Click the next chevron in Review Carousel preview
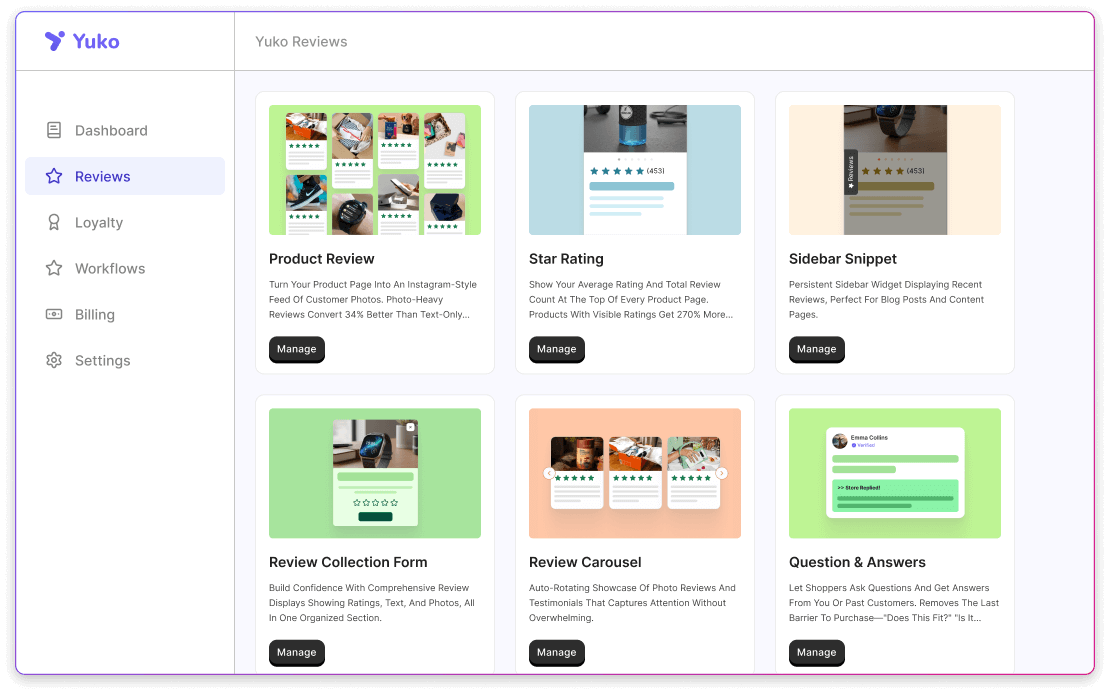Screen dimensions: 1110x694 [721, 473]
